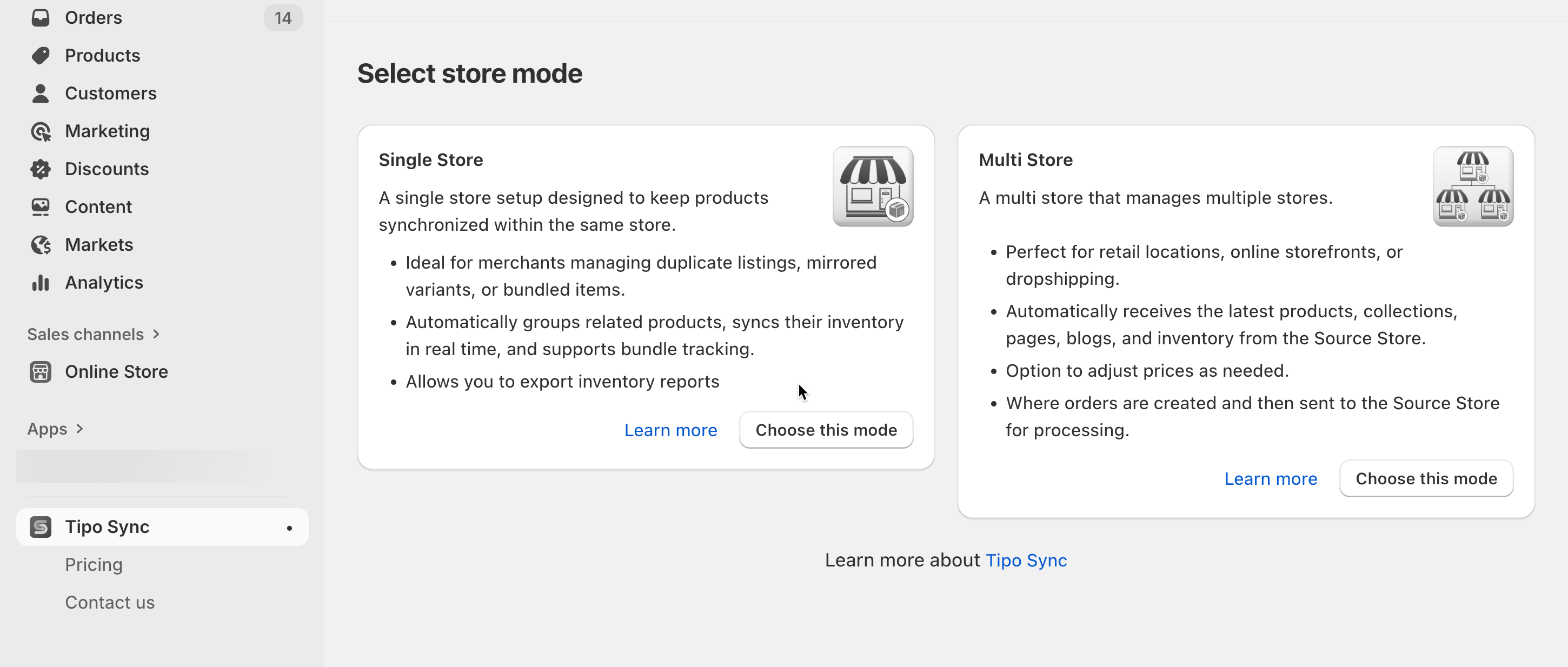This screenshot has width=1568, height=667.
Task: Click the Content image icon
Action: click(40, 207)
